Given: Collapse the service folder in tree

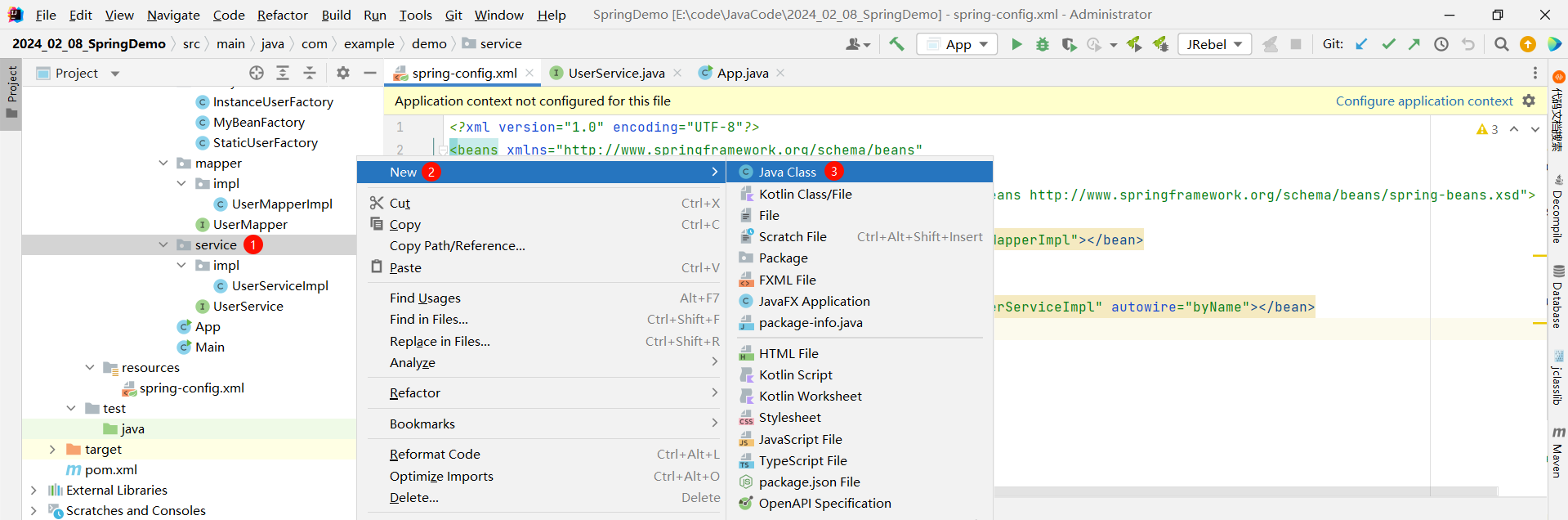Looking at the screenshot, I should [x=163, y=244].
